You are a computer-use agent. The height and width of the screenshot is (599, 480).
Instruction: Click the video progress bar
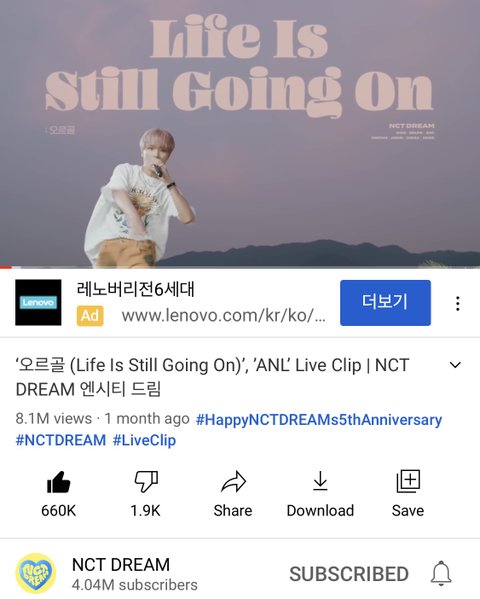pos(240,267)
